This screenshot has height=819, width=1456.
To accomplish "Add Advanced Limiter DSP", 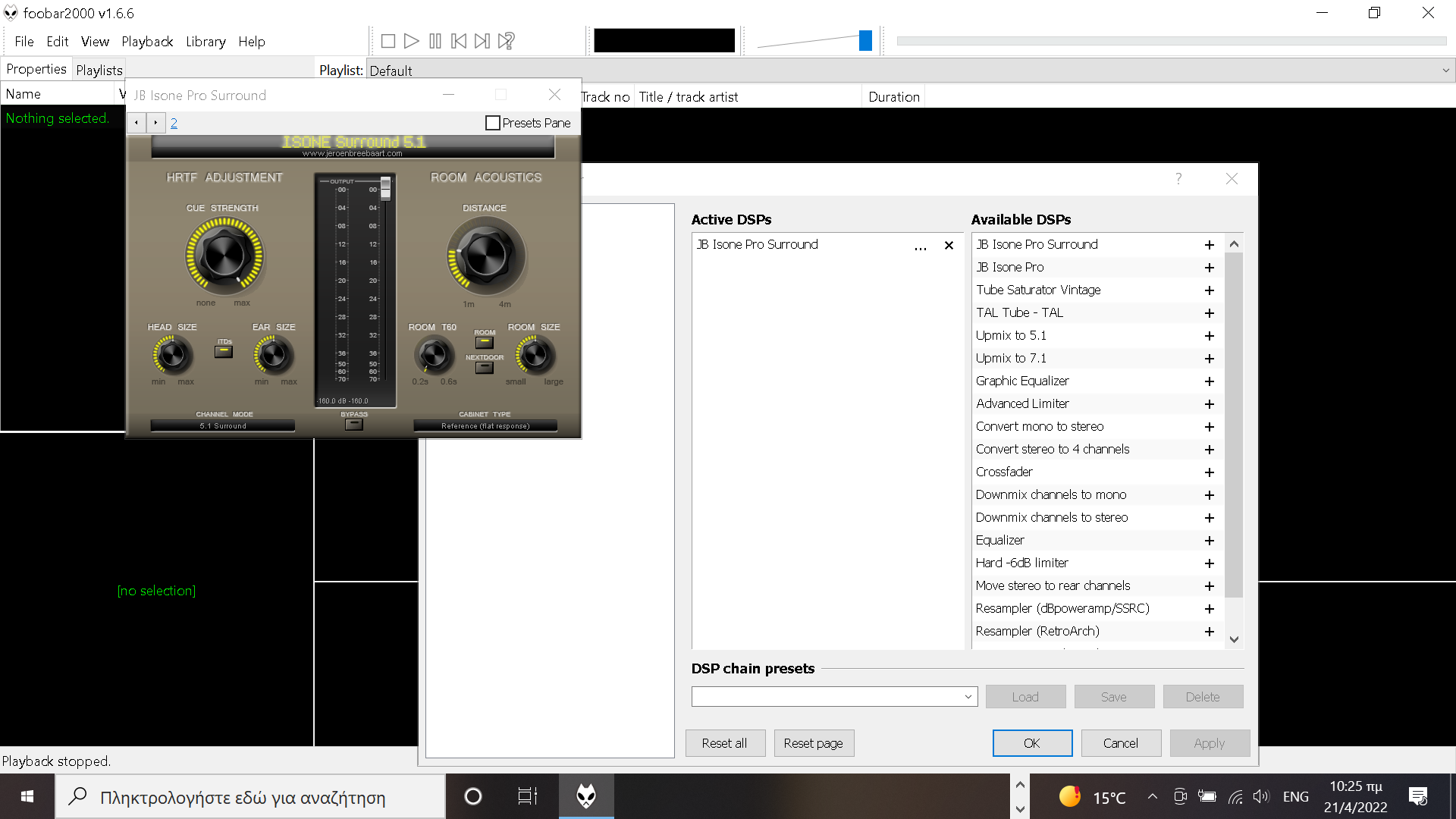I will (1210, 404).
